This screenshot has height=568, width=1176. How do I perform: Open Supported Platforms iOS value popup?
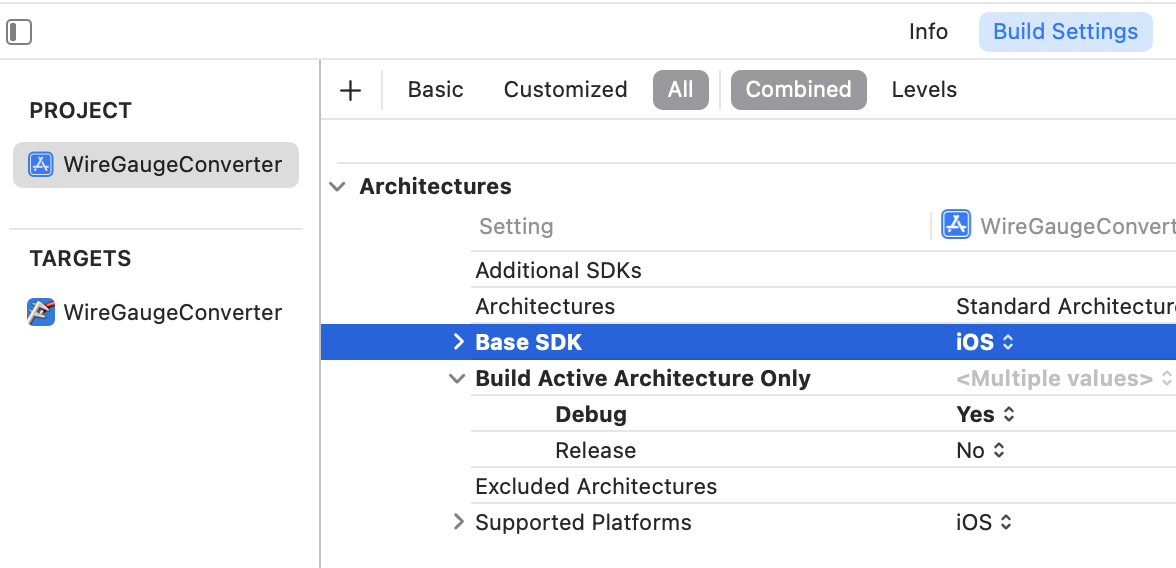pyautogui.click(x=985, y=522)
